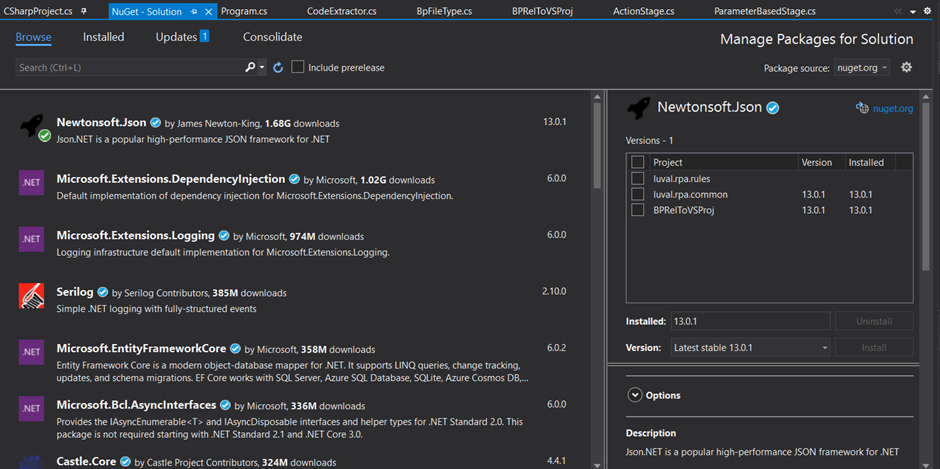Click Microsoft.EntityFrameworkCore .NET icon

[31, 353]
